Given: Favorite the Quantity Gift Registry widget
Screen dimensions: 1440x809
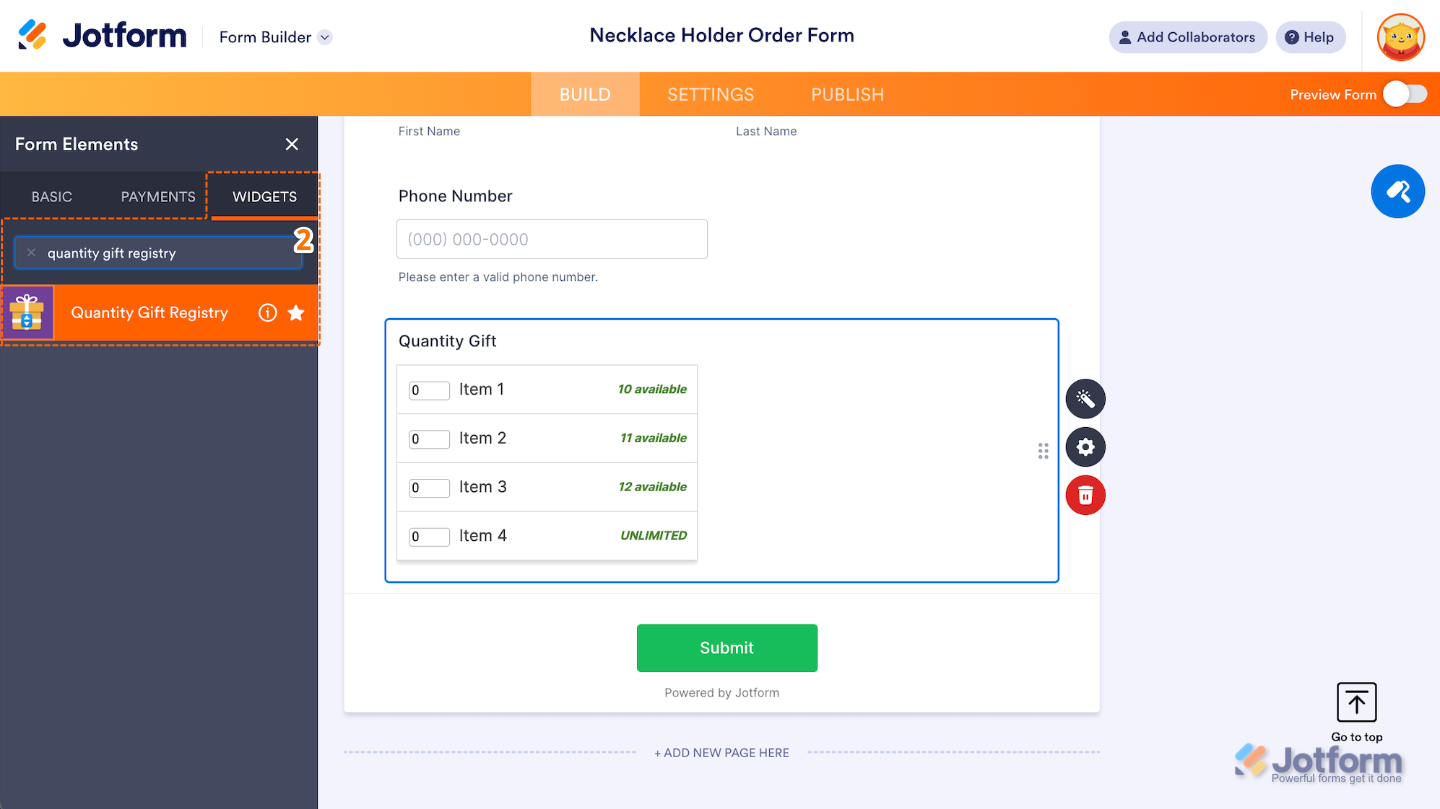Looking at the screenshot, I should click(296, 313).
